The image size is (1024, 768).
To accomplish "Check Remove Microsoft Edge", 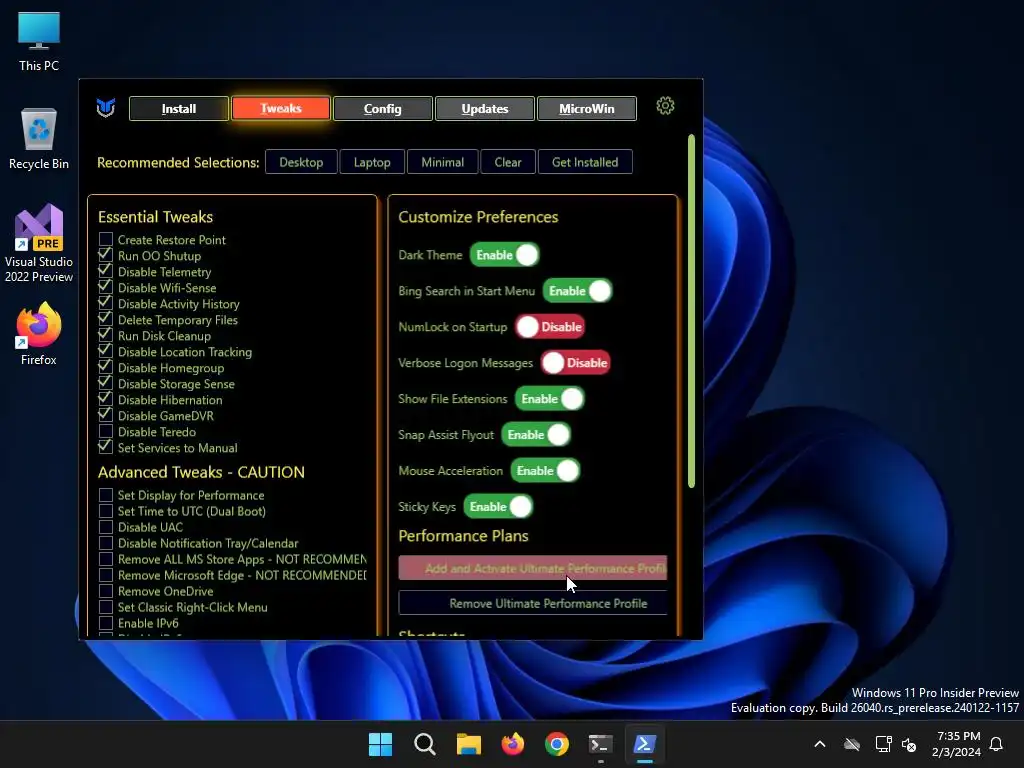I will tap(106, 575).
